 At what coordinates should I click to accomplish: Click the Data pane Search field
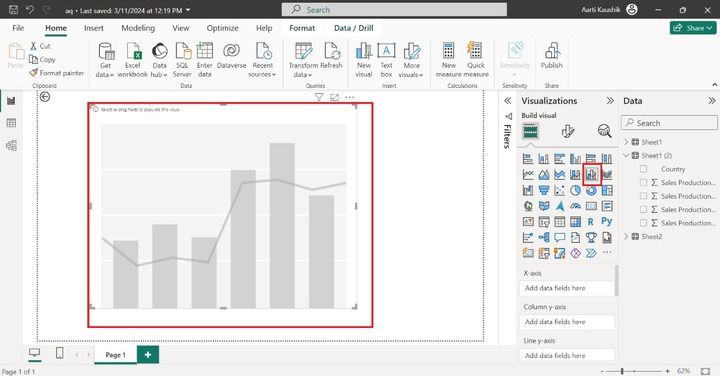pyautogui.click(x=669, y=123)
